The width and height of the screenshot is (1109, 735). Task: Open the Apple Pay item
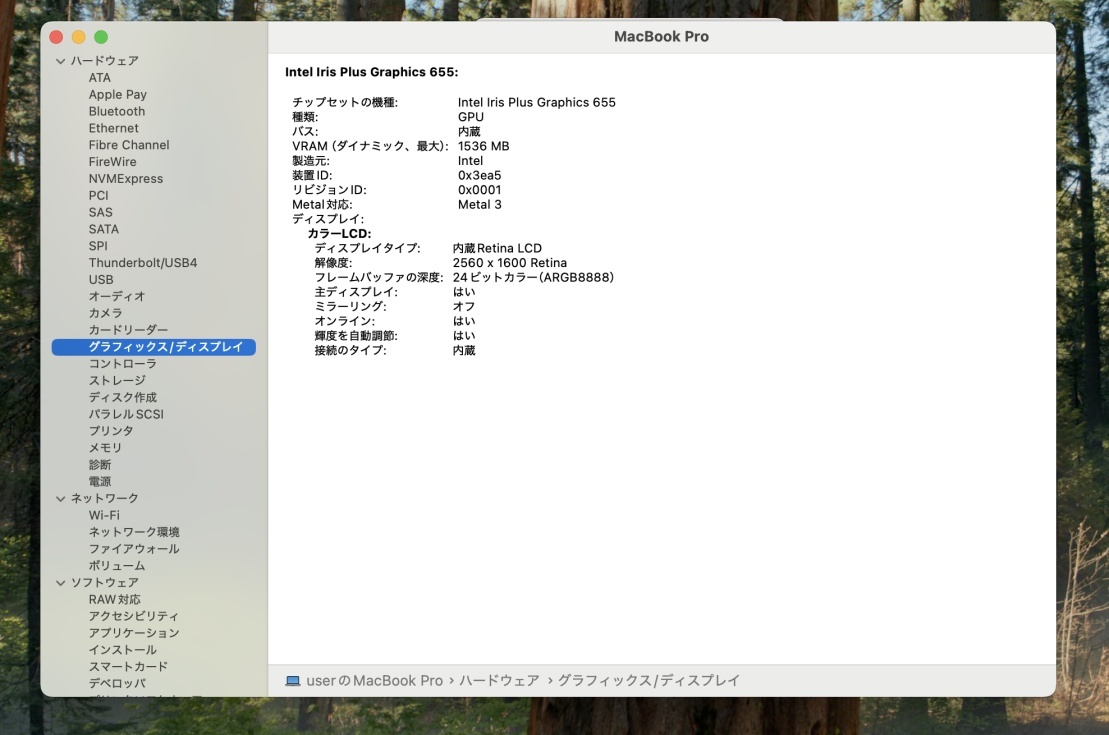pos(117,95)
